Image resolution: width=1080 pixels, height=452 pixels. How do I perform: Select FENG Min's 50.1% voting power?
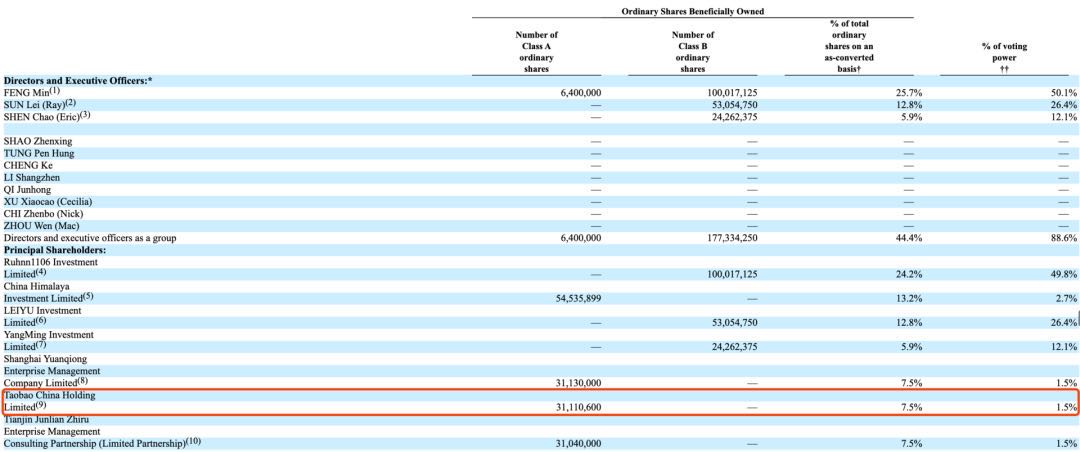(x=1063, y=92)
